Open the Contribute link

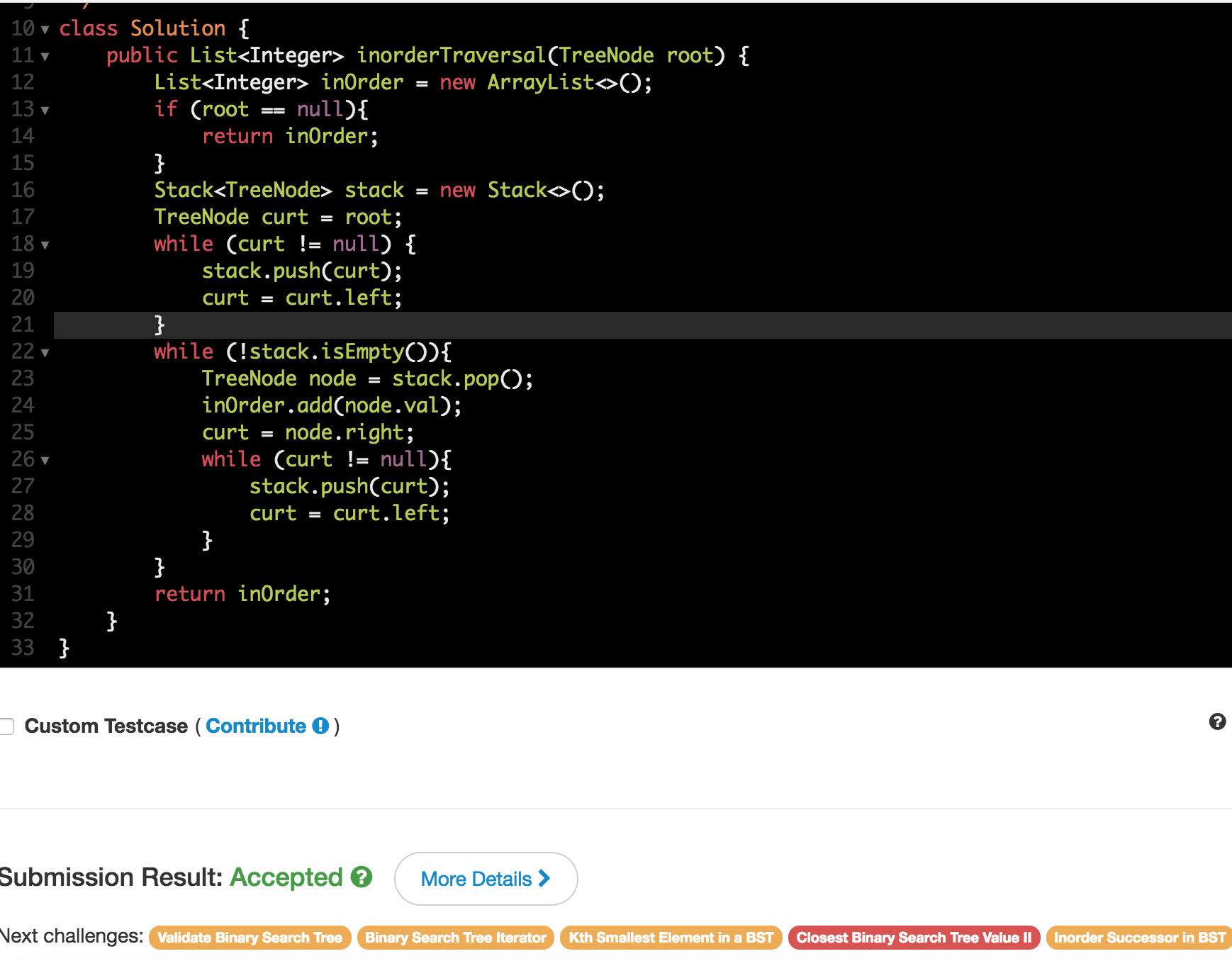point(256,726)
